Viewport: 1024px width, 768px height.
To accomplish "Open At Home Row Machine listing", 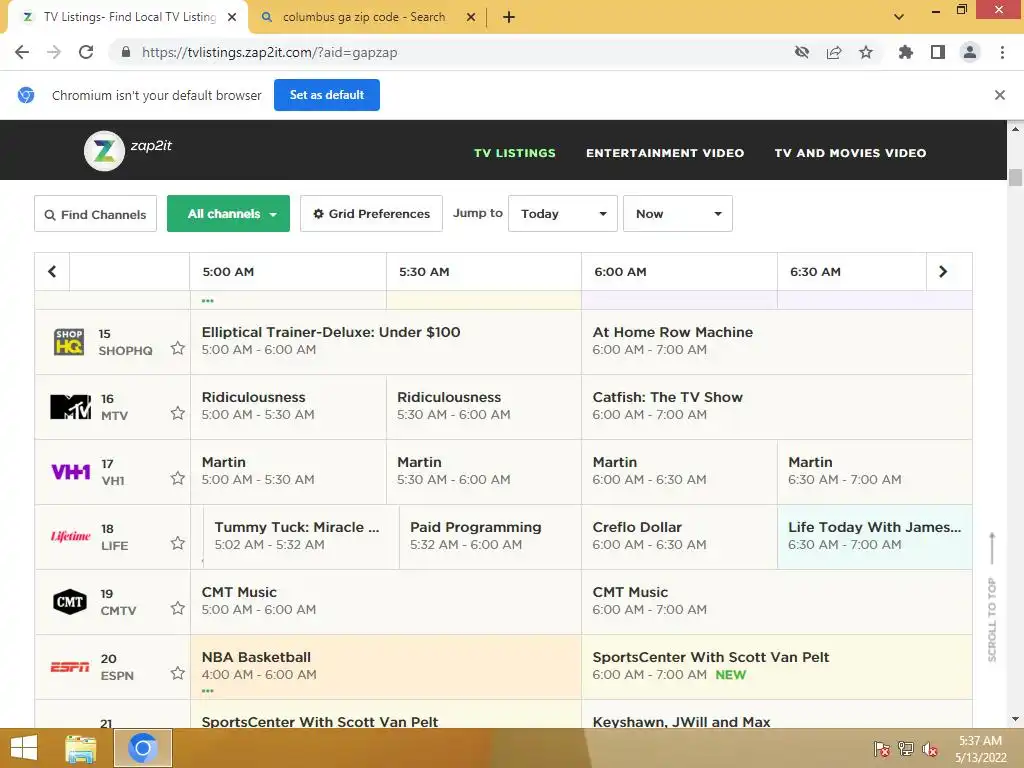I will [776, 342].
